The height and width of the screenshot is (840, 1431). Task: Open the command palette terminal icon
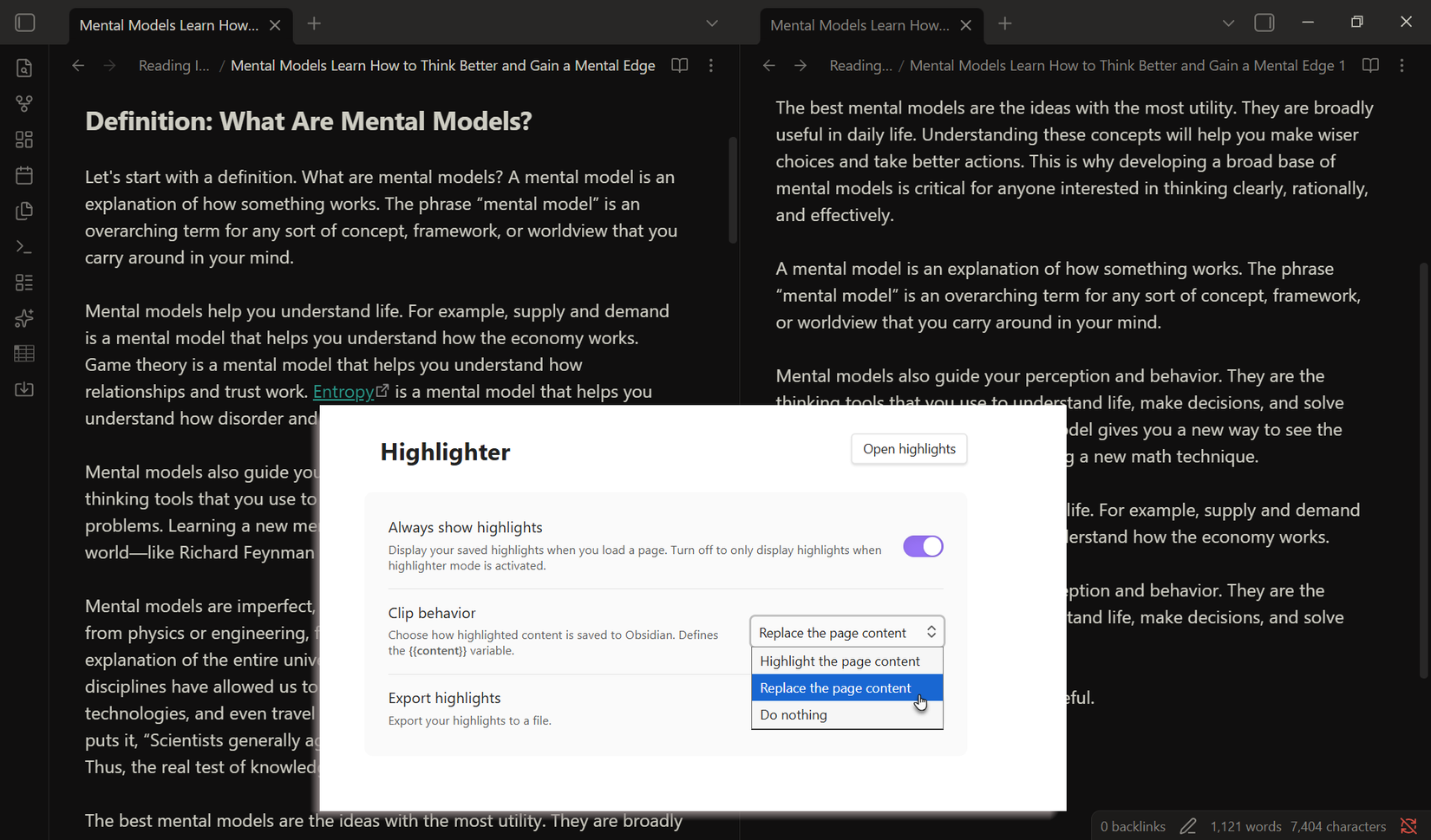click(24, 247)
